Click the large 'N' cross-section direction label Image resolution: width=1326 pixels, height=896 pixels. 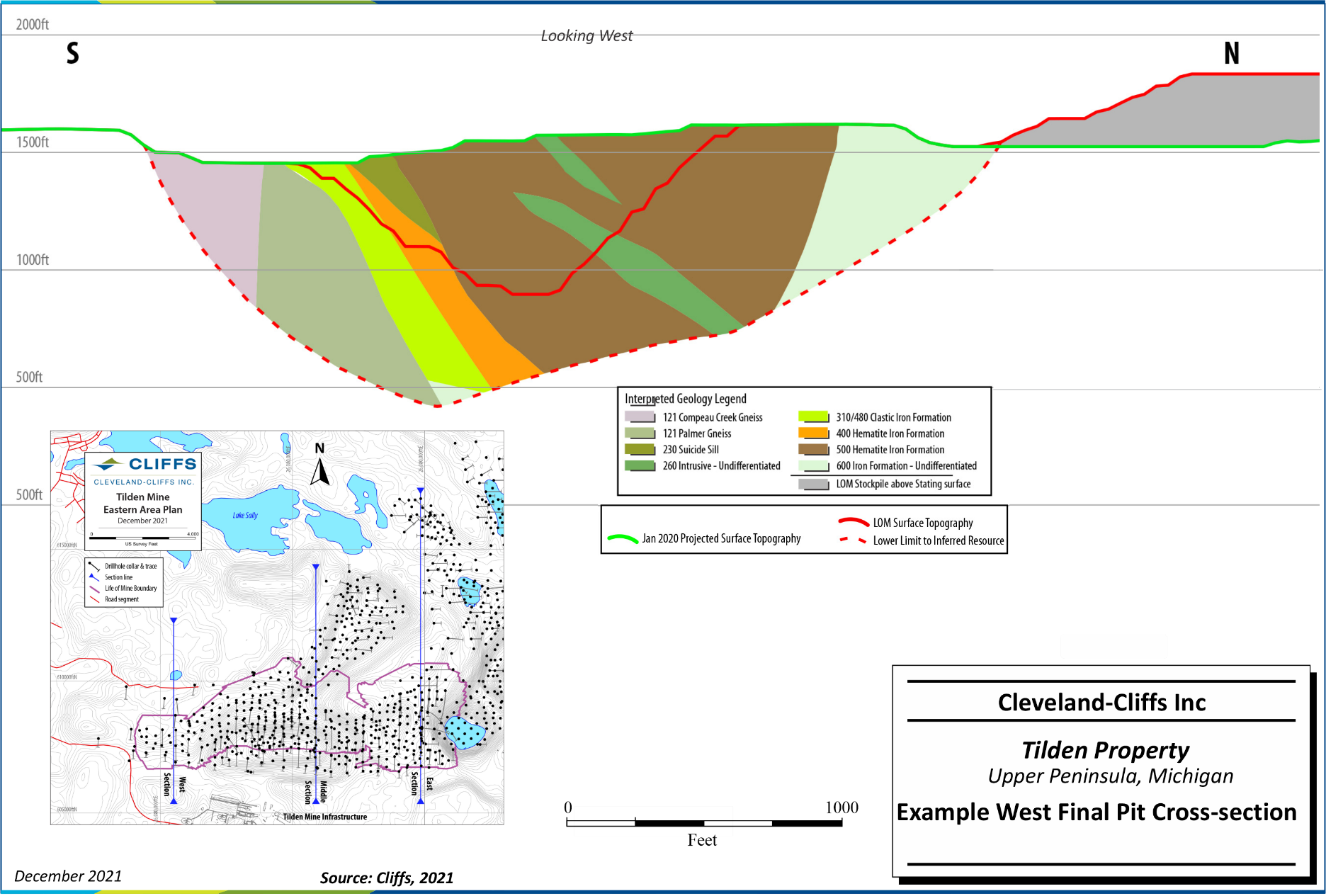pos(1232,53)
